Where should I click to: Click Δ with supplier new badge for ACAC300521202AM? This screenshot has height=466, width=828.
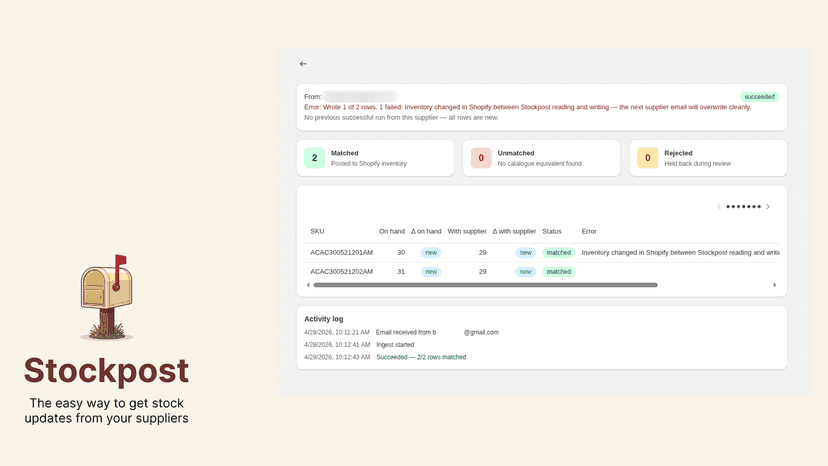[525, 272]
